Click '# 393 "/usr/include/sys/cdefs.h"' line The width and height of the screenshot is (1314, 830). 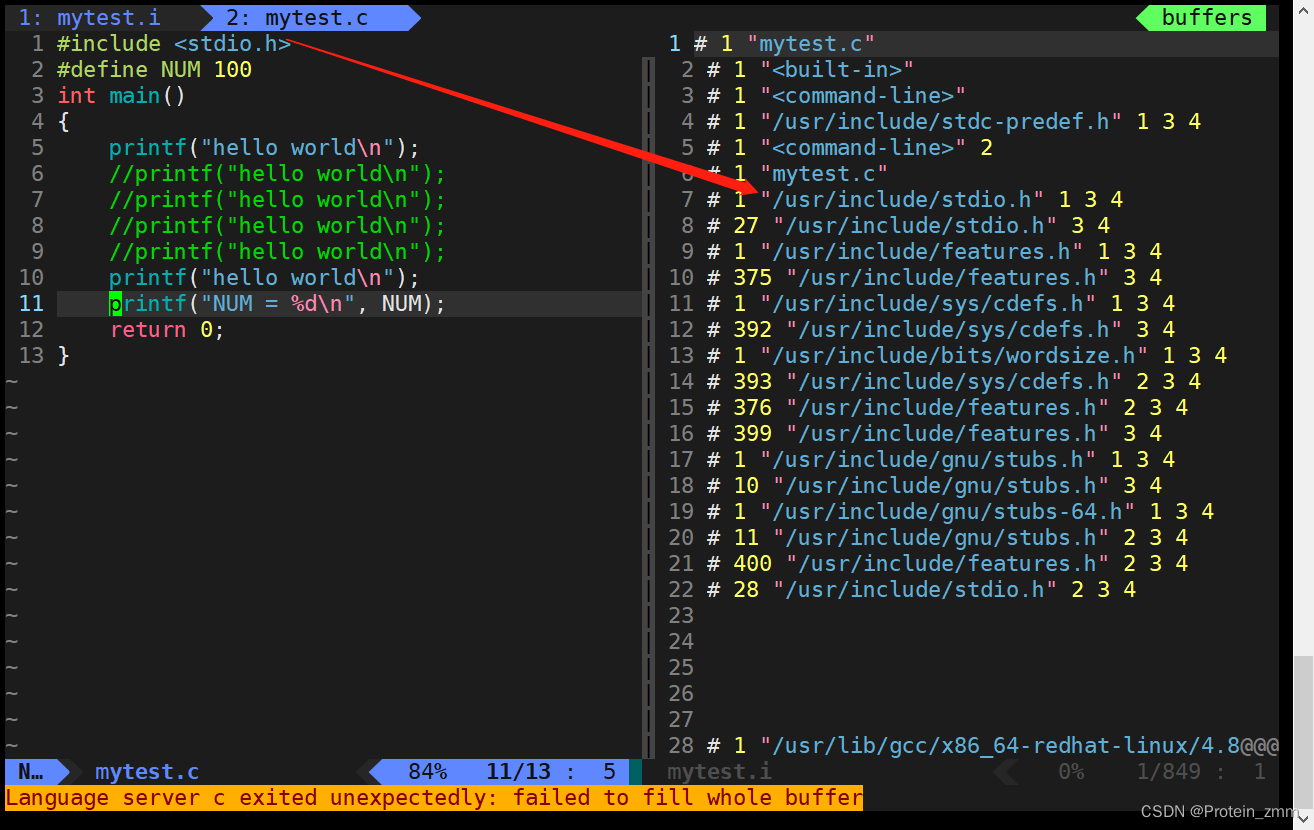tap(954, 382)
